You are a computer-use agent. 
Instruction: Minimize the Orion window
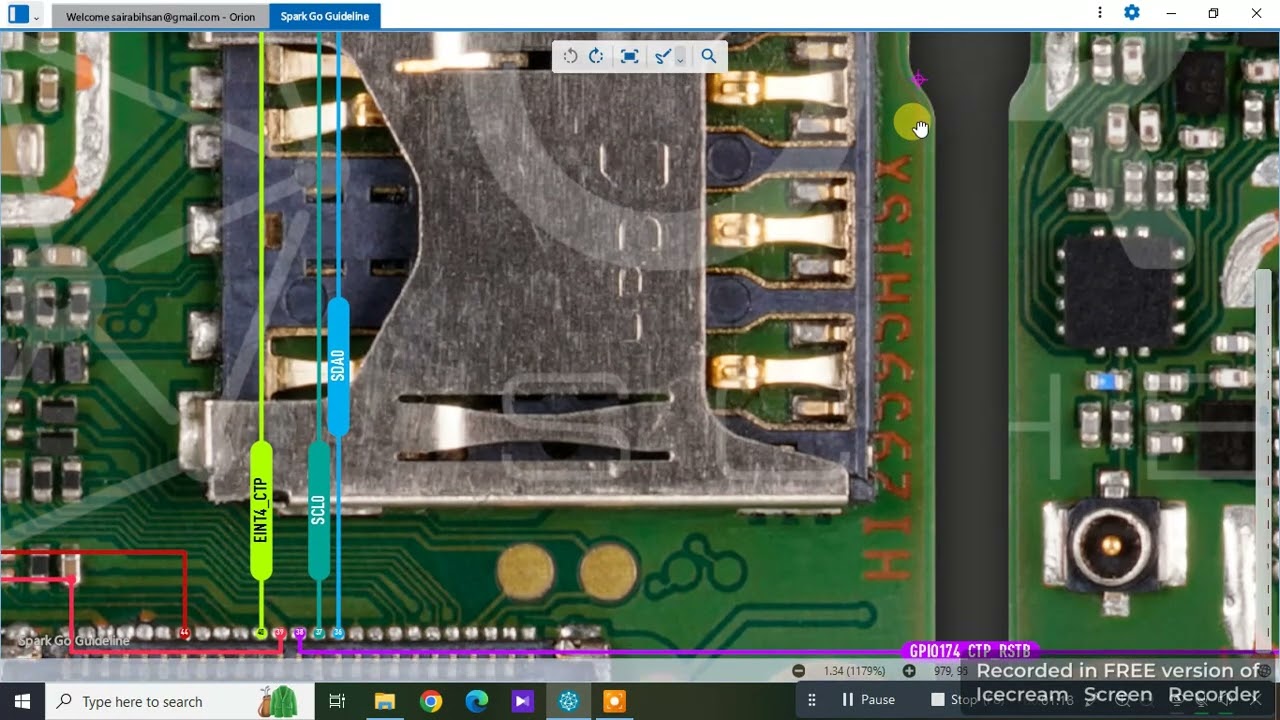click(1171, 13)
